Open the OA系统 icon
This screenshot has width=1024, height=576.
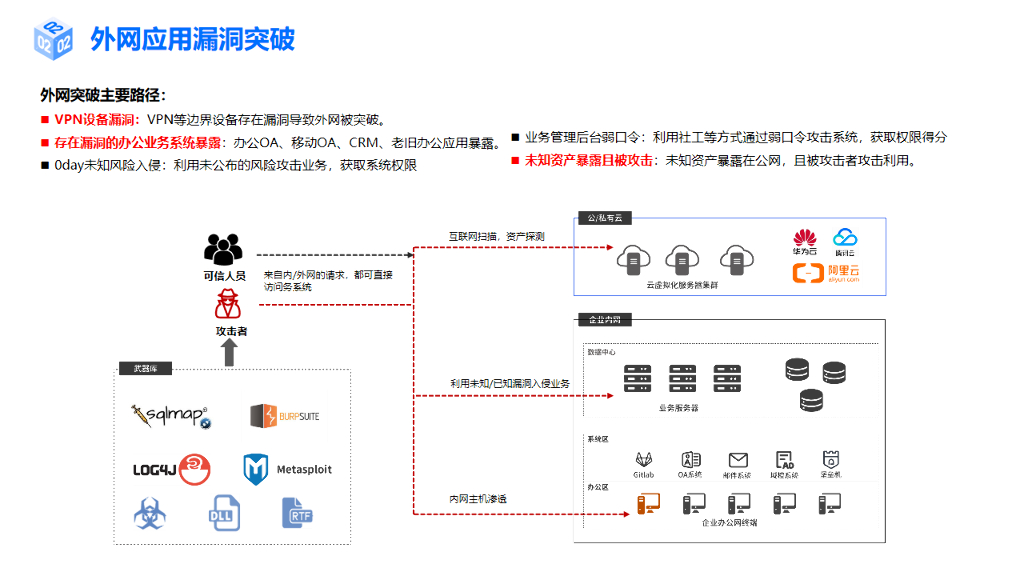click(690, 458)
